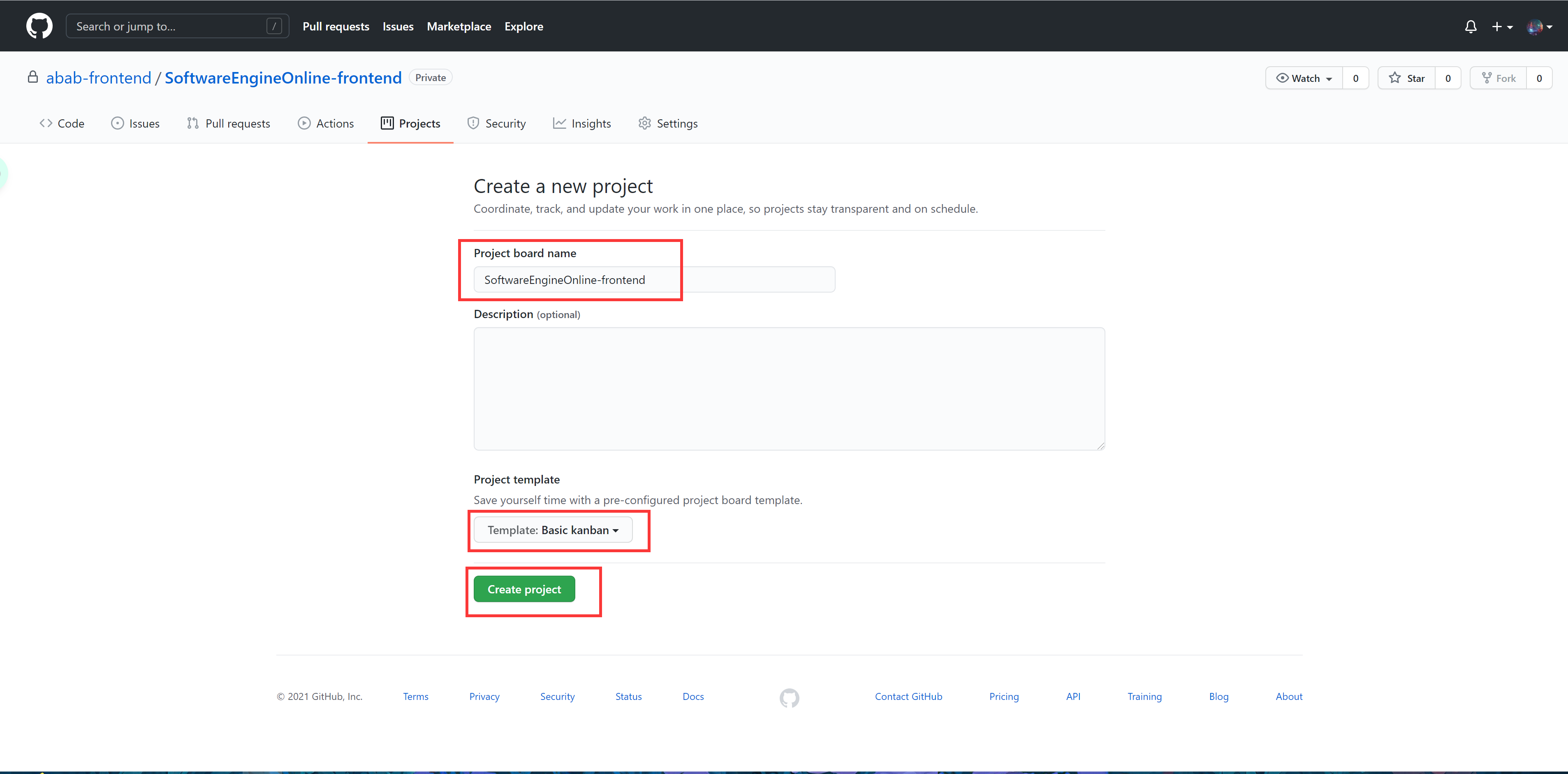Click into the Description text area

[789, 388]
